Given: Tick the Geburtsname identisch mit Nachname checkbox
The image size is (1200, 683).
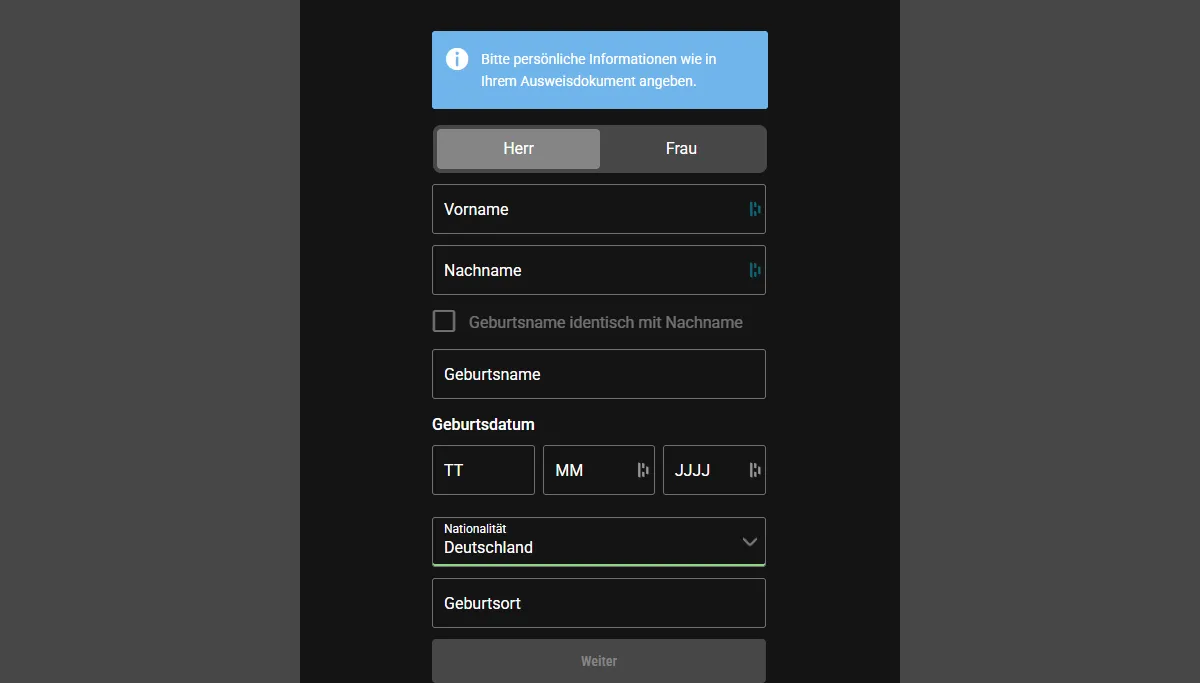Looking at the screenshot, I should click(444, 321).
